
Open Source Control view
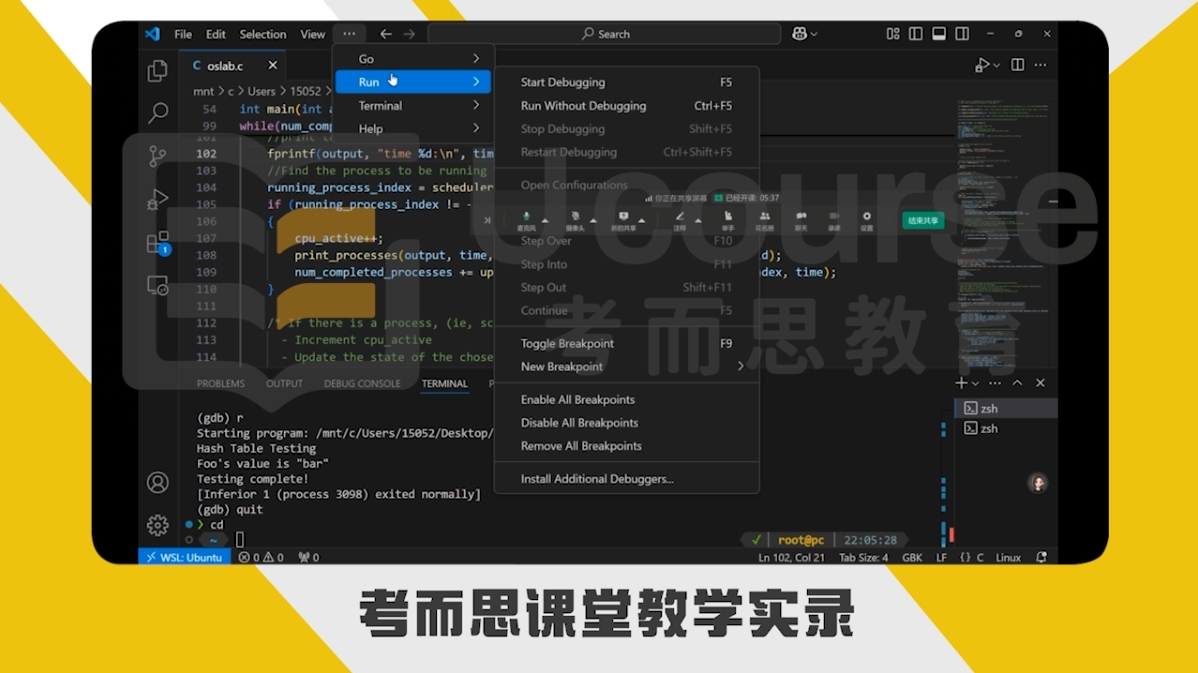(x=157, y=156)
